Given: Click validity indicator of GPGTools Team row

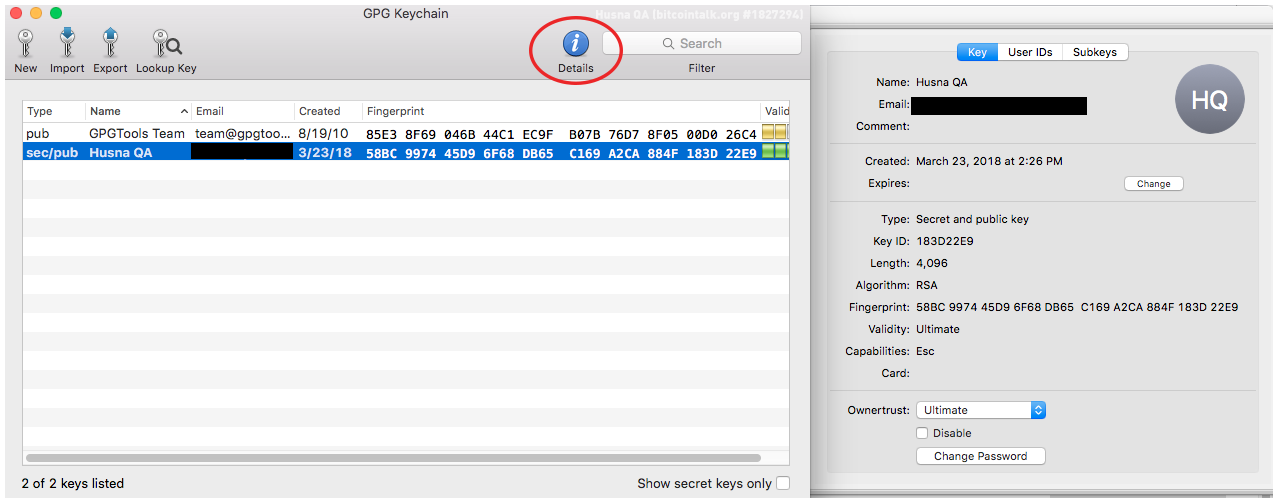Looking at the screenshot, I should (775, 133).
